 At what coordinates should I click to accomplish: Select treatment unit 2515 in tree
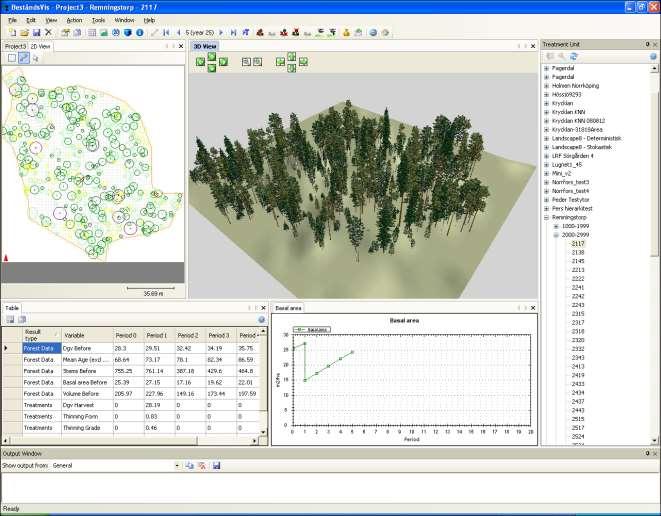pyautogui.click(x=578, y=419)
